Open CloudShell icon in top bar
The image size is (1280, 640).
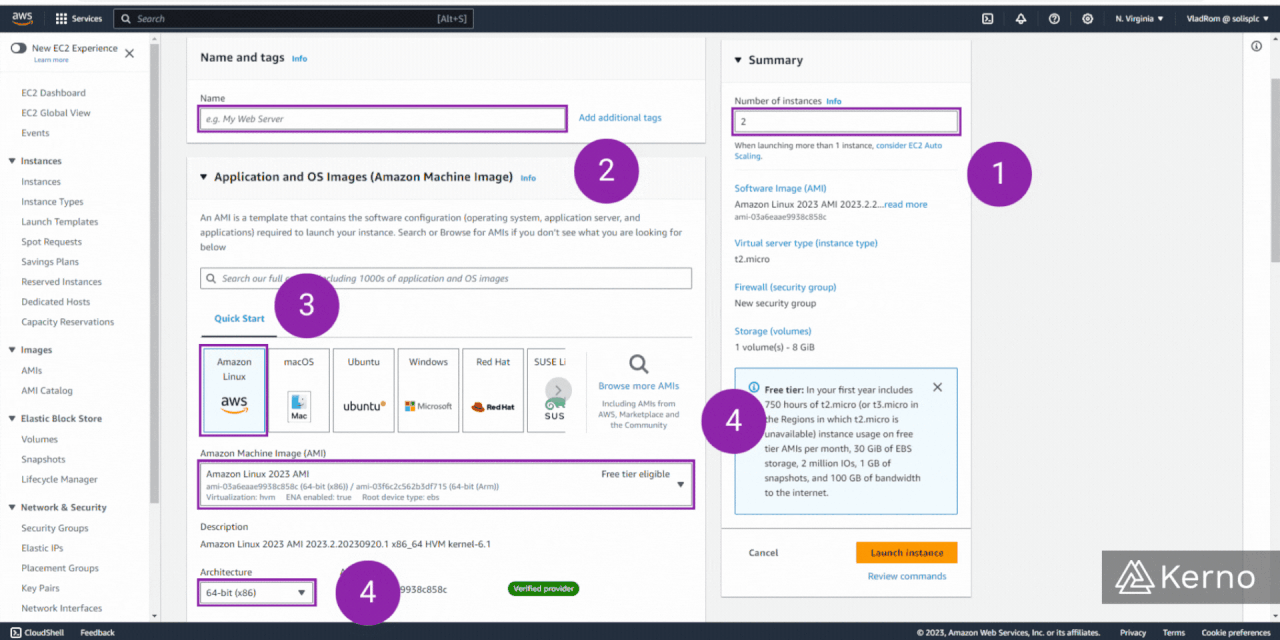tap(987, 18)
